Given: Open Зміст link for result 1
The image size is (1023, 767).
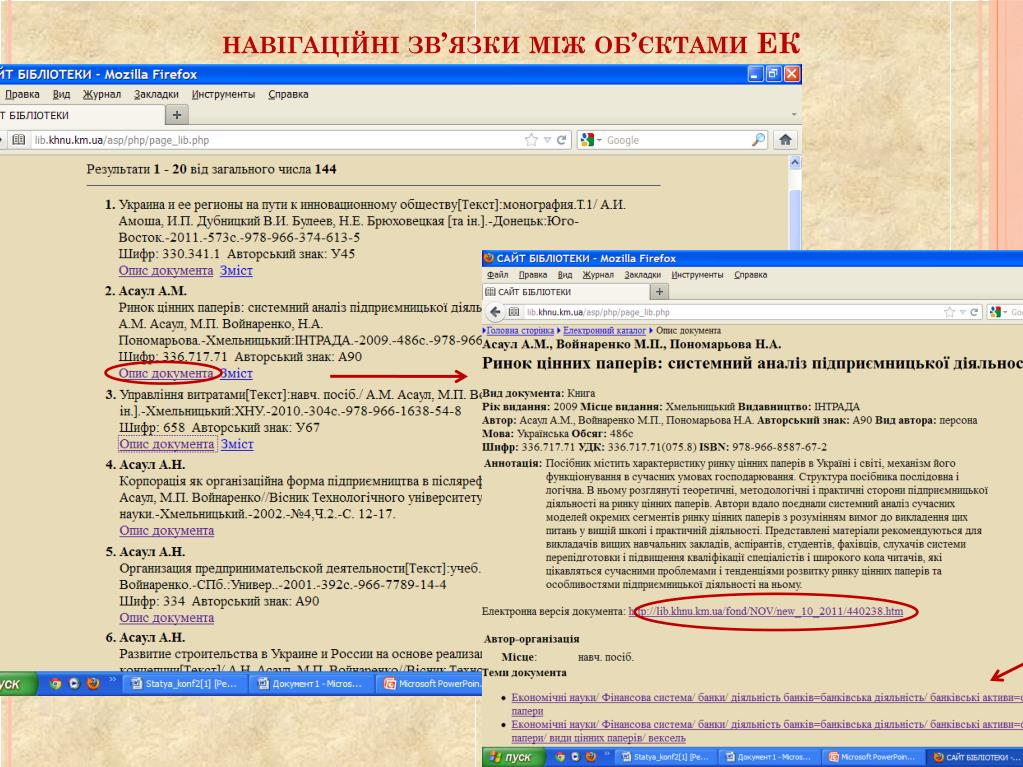Looking at the screenshot, I should pyautogui.click(x=236, y=270).
